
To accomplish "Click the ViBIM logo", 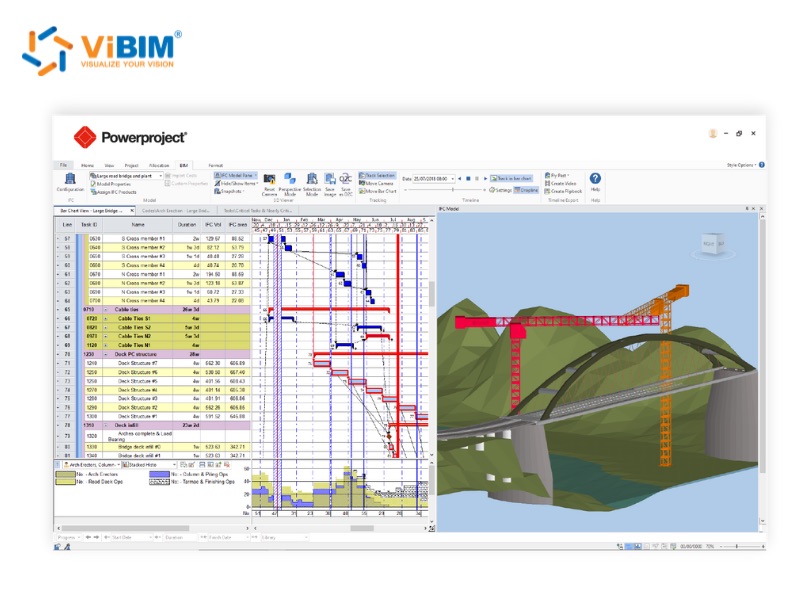I will [102, 51].
